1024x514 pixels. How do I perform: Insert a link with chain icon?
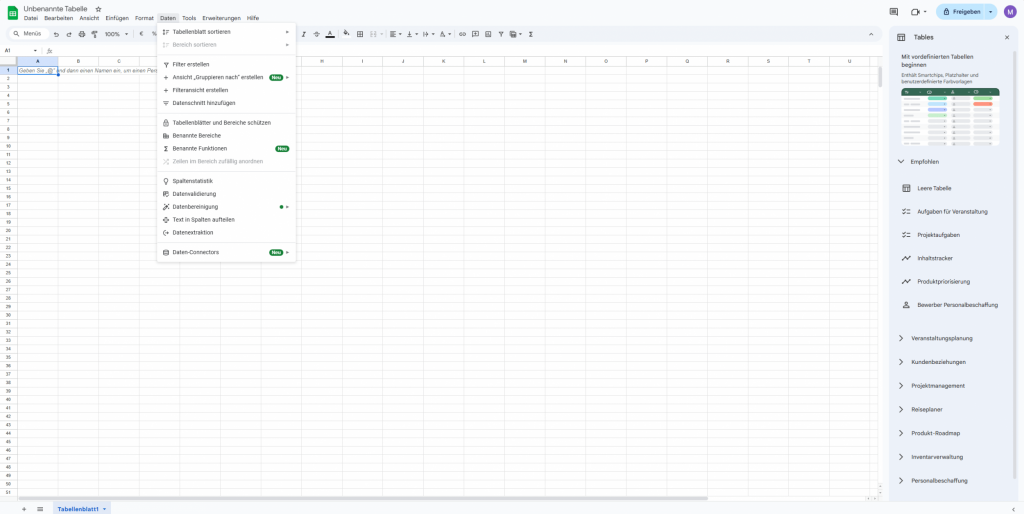(462, 34)
